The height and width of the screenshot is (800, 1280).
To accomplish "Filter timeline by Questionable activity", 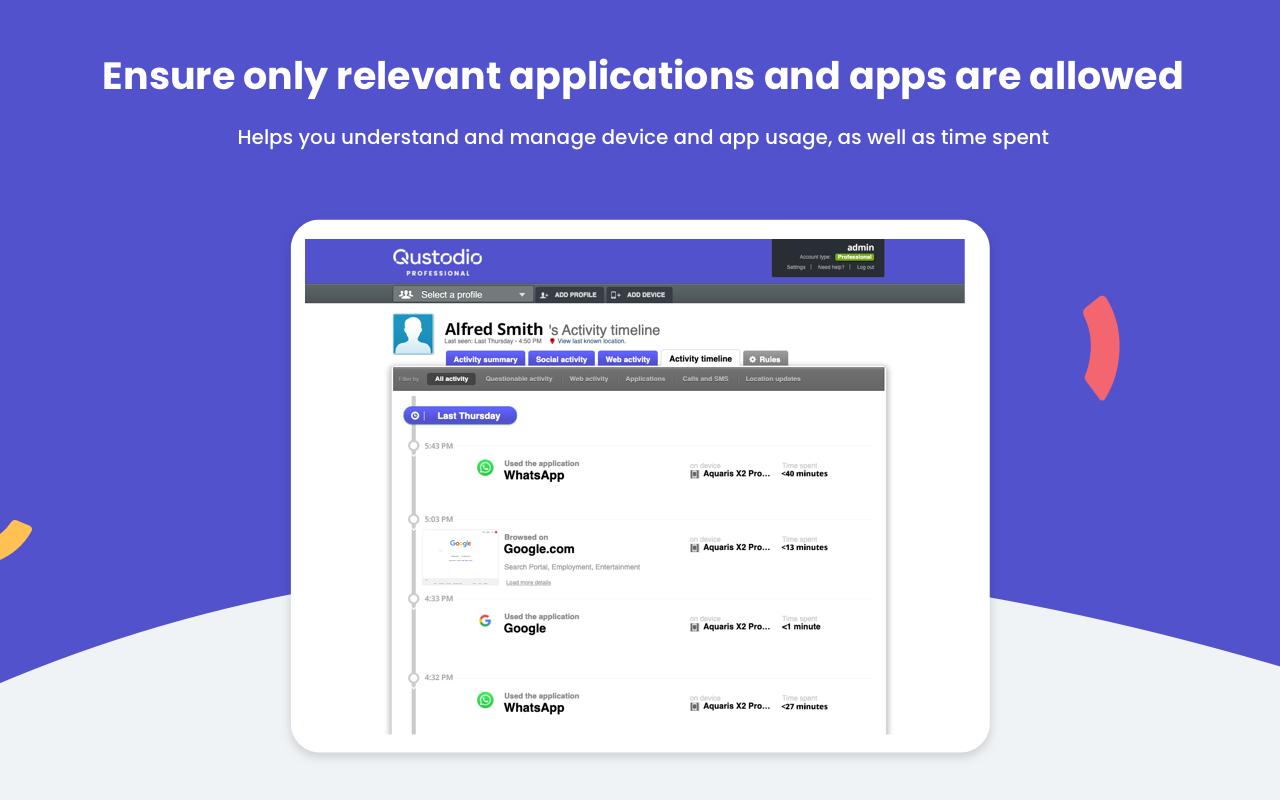I will pyautogui.click(x=518, y=379).
